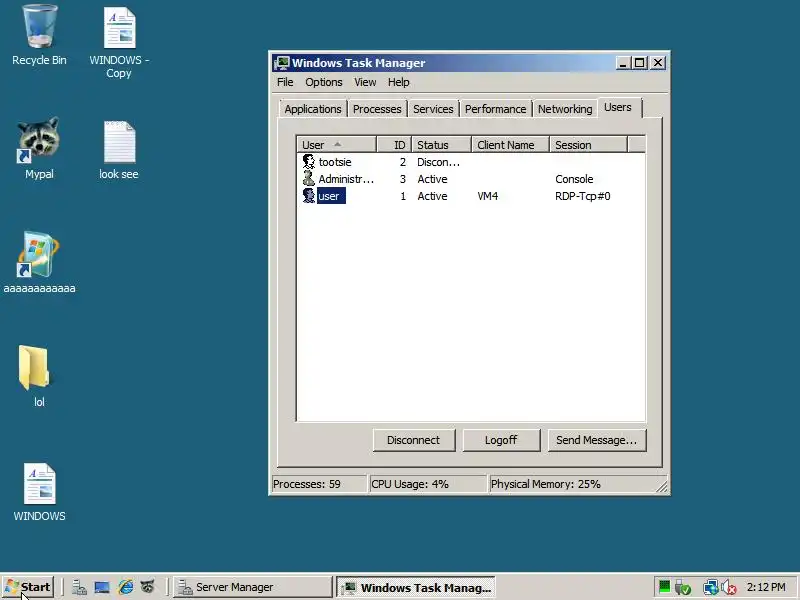Sort by the Status column header
800x600 pixels.
point(441,144)
